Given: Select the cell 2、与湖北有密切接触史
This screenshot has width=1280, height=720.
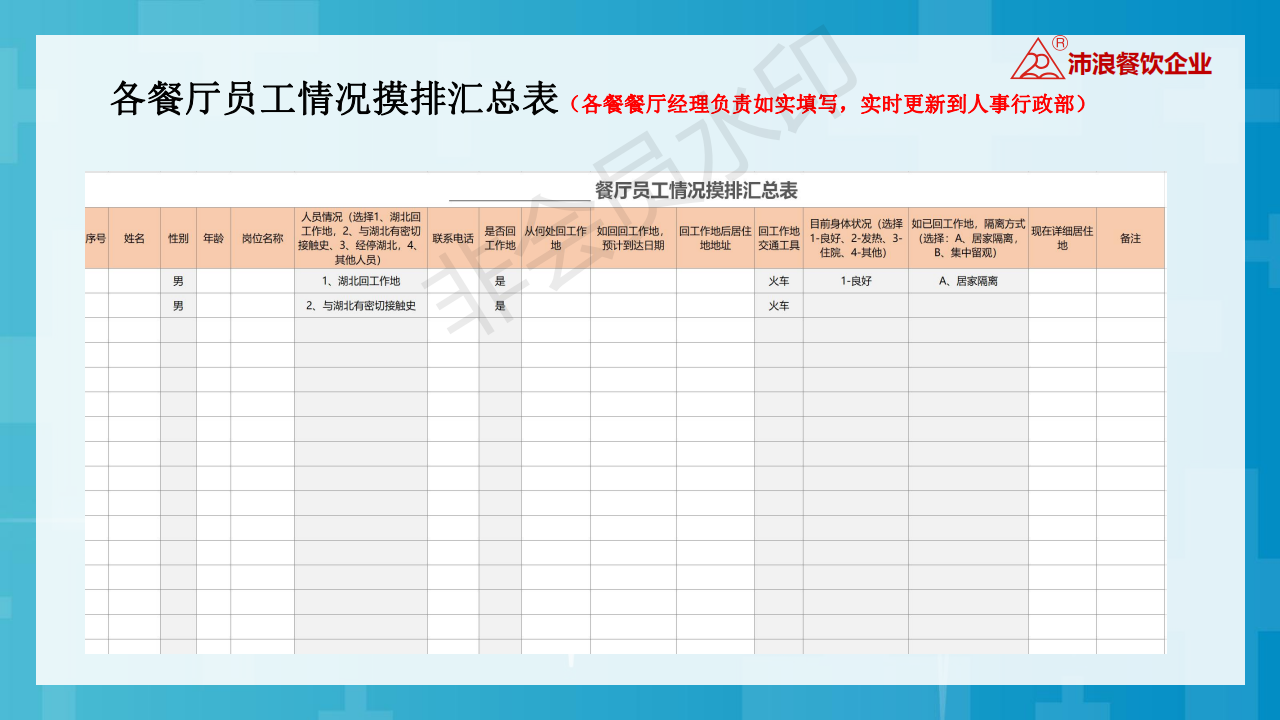Looking at the screenshot, I should (x=361, y=306).
